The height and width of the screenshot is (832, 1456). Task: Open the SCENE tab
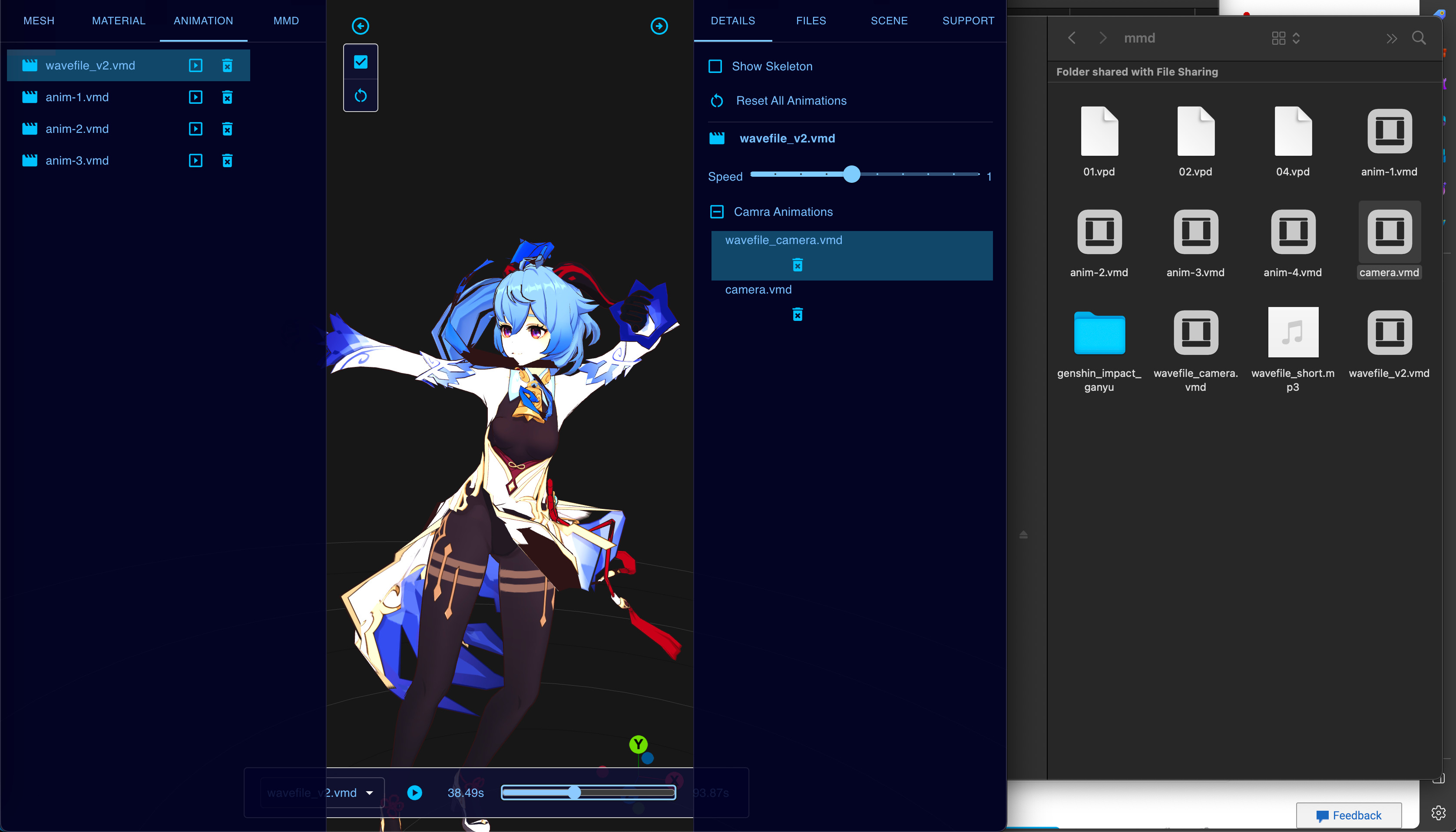(889, 20)
